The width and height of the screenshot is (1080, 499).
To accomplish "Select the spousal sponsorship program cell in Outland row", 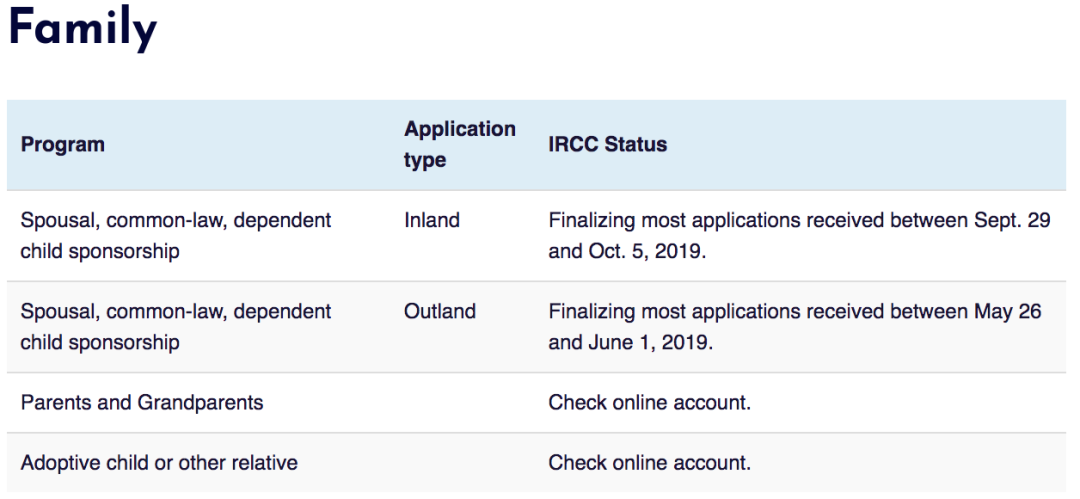I will tap(176, 326).
